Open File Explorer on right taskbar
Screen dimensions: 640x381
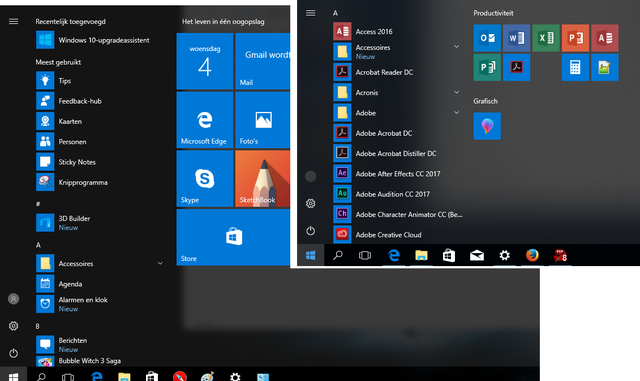pos(421,256)
